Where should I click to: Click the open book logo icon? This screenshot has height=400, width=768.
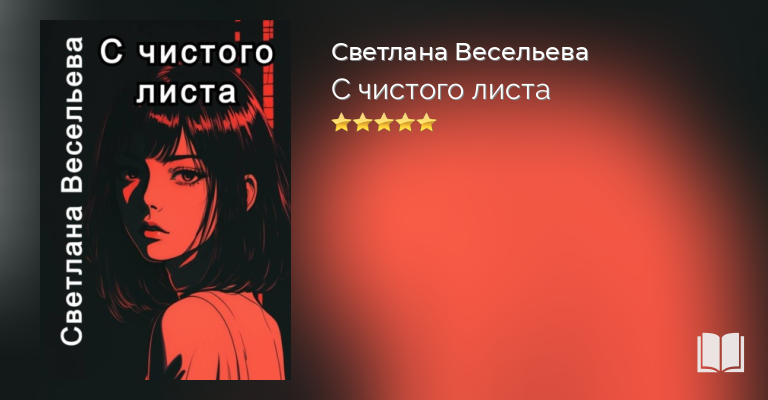click(720, 352)
